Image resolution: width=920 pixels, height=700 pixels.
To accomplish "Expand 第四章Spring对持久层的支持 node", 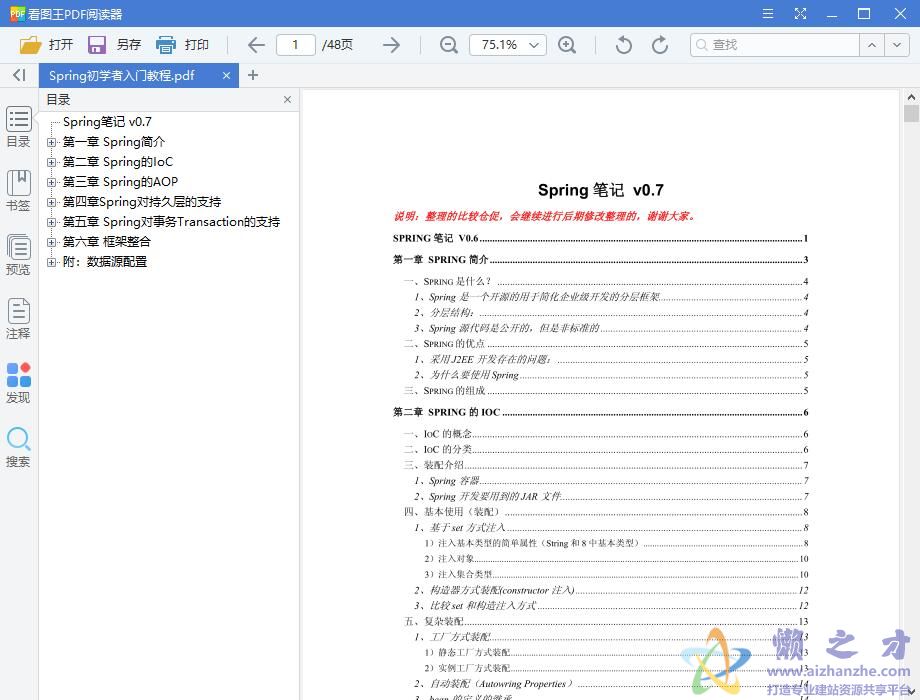I will (52, 202).
